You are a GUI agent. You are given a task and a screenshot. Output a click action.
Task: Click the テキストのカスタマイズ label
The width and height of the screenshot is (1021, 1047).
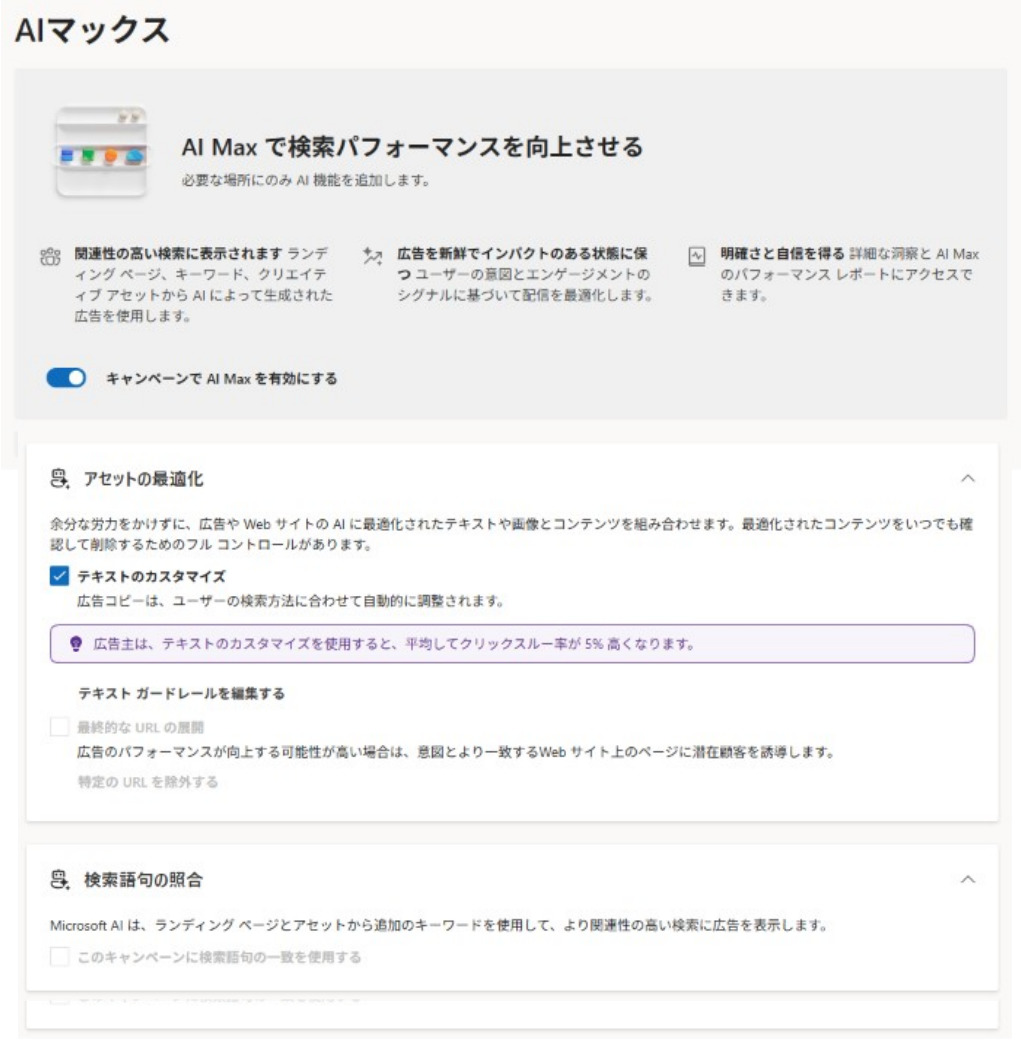click(x=152, y=576)
